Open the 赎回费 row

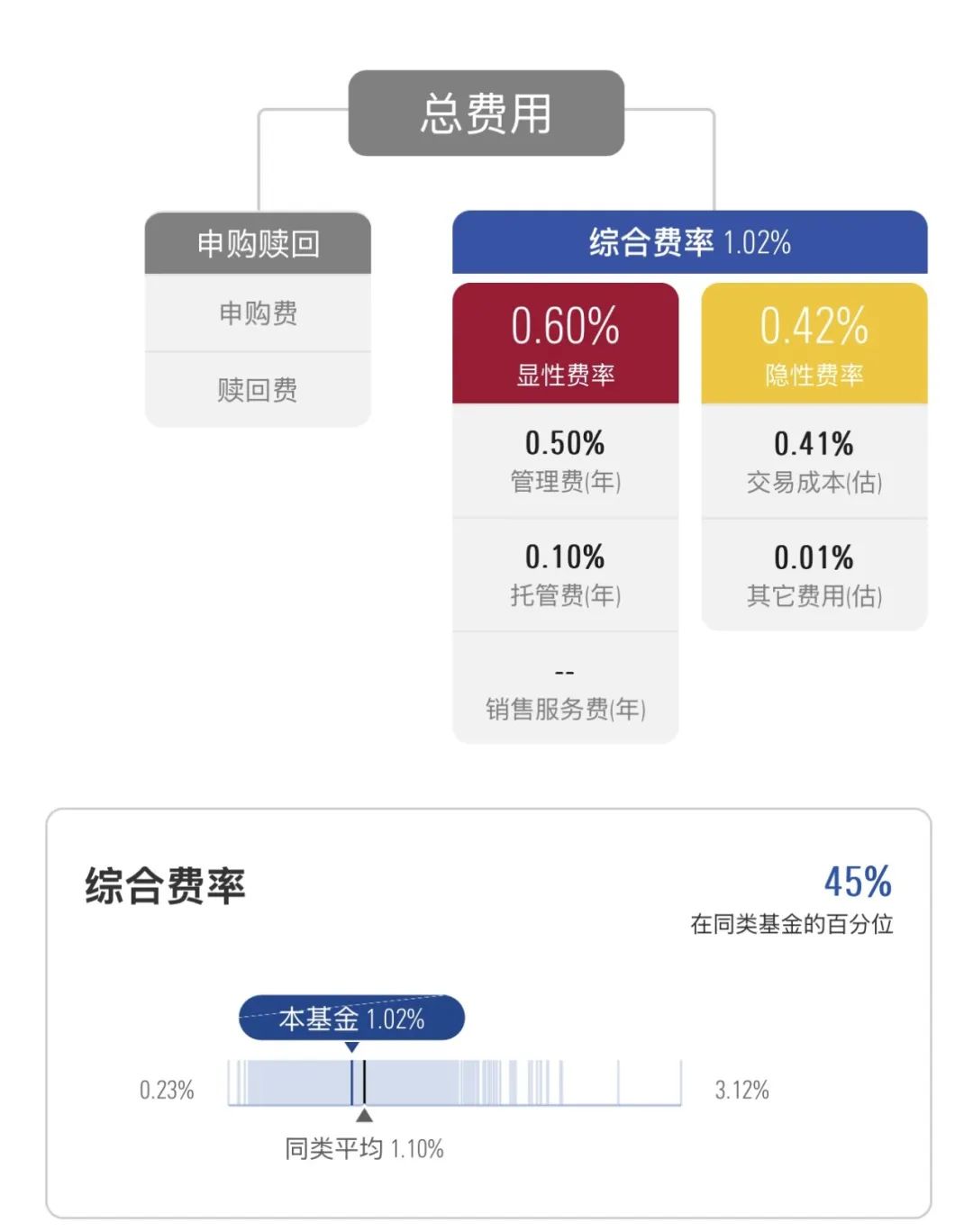pos(258,390)
